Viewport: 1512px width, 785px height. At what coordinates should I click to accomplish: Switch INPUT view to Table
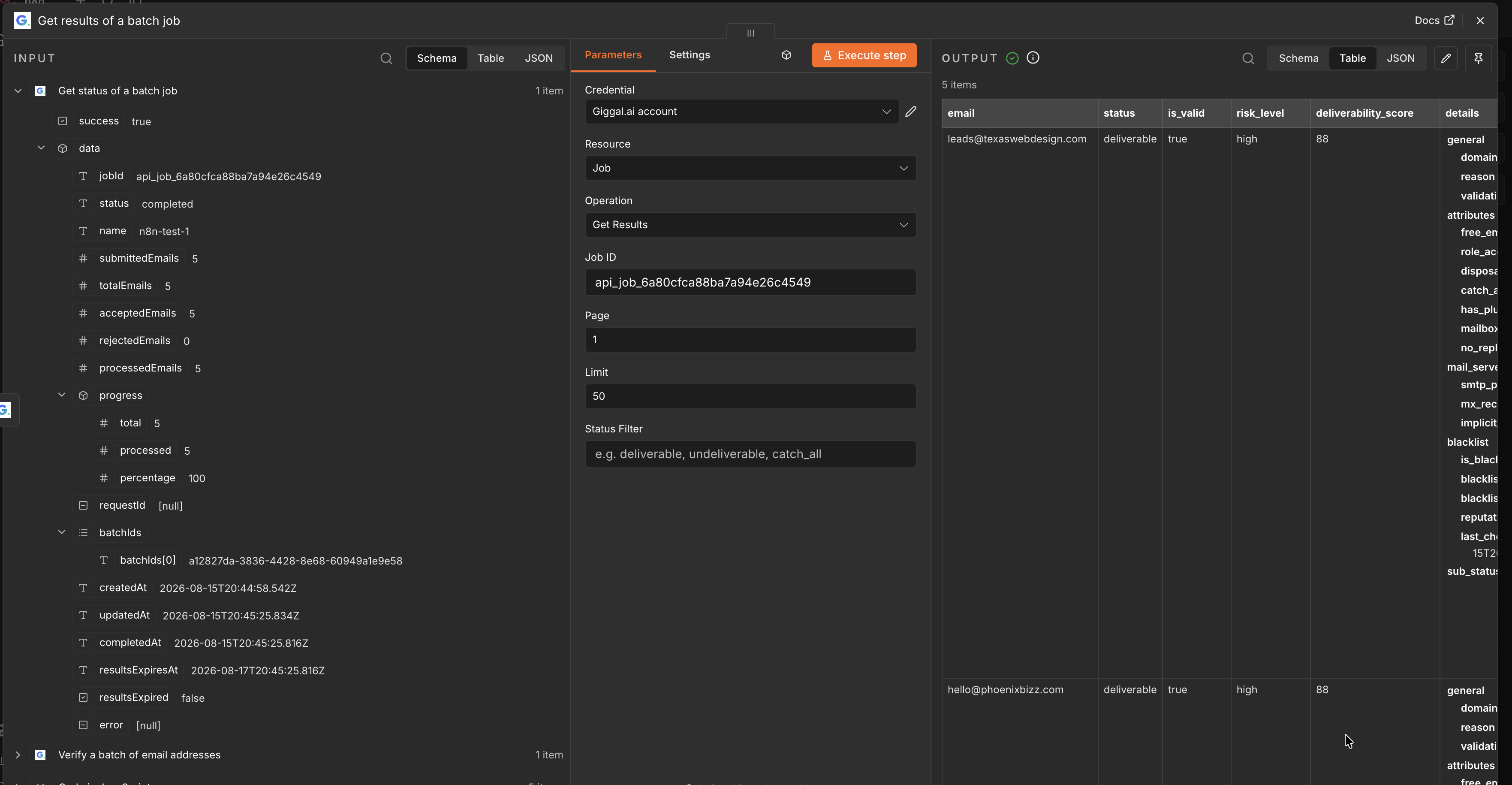tap(491, 58)
